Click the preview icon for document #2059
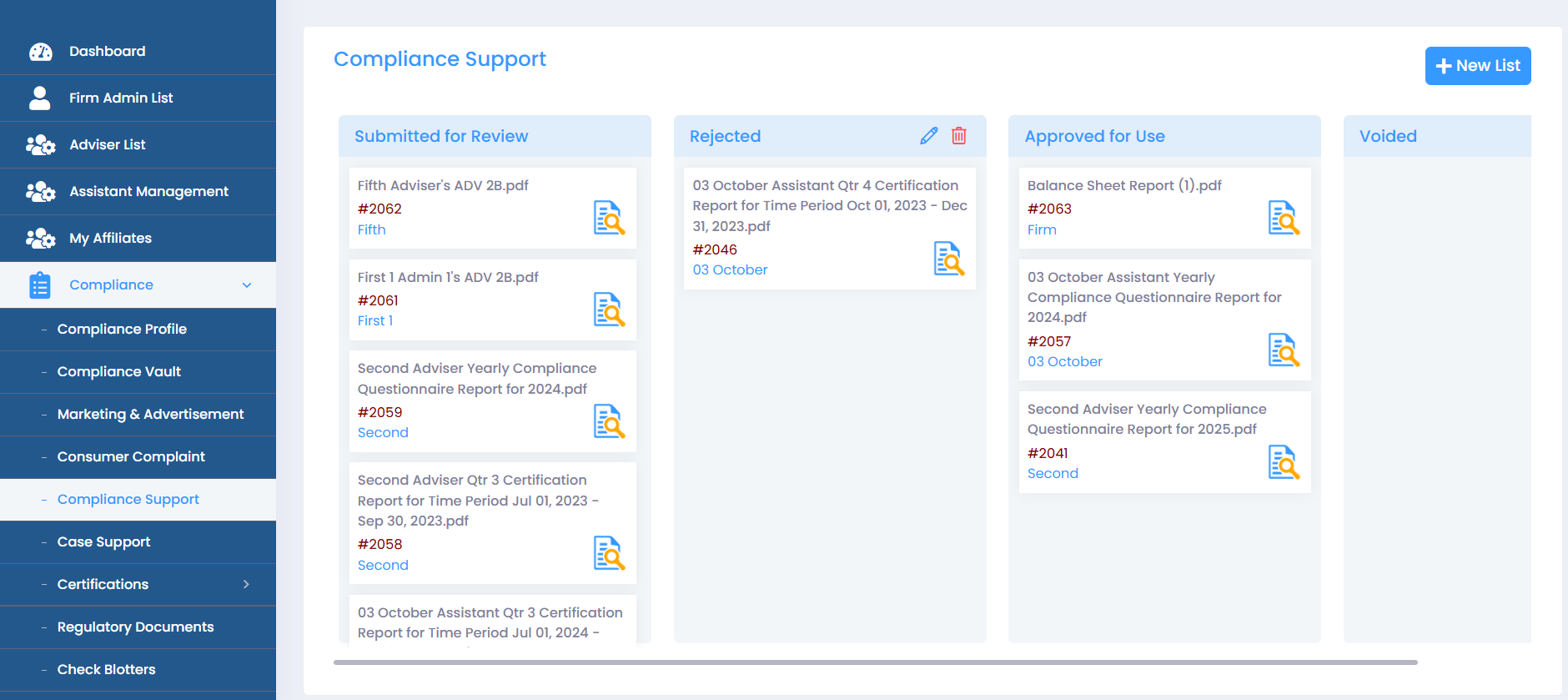The width and height of the screenshot is (1568, 700). pos(609,421)
